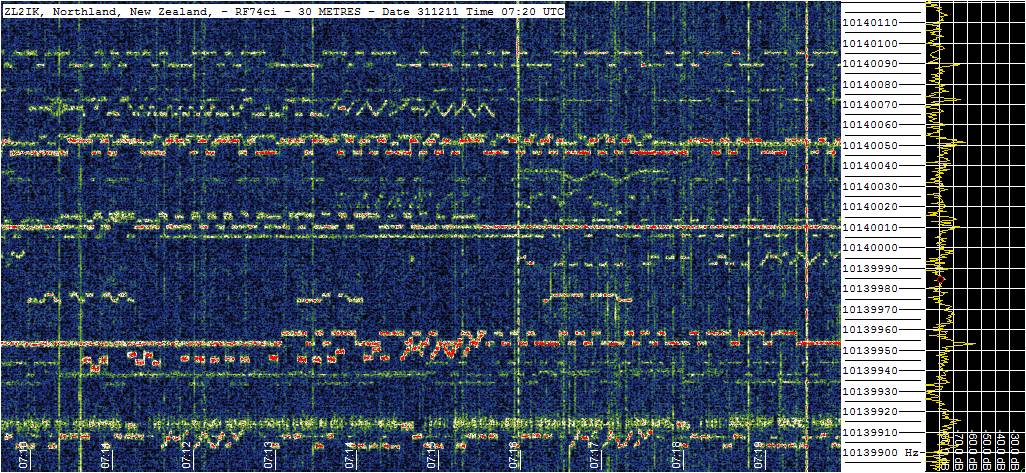The image size is (1026, 473).
Task: Click the red marker on spectrum plot
Action: point(941,279)
